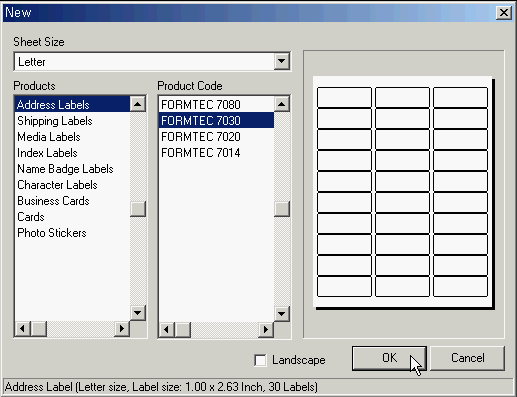Image resolution: width=517 pixels, height=397 pixels.
Task: Click Products list scroll up arrow
Action: (138, 104)
